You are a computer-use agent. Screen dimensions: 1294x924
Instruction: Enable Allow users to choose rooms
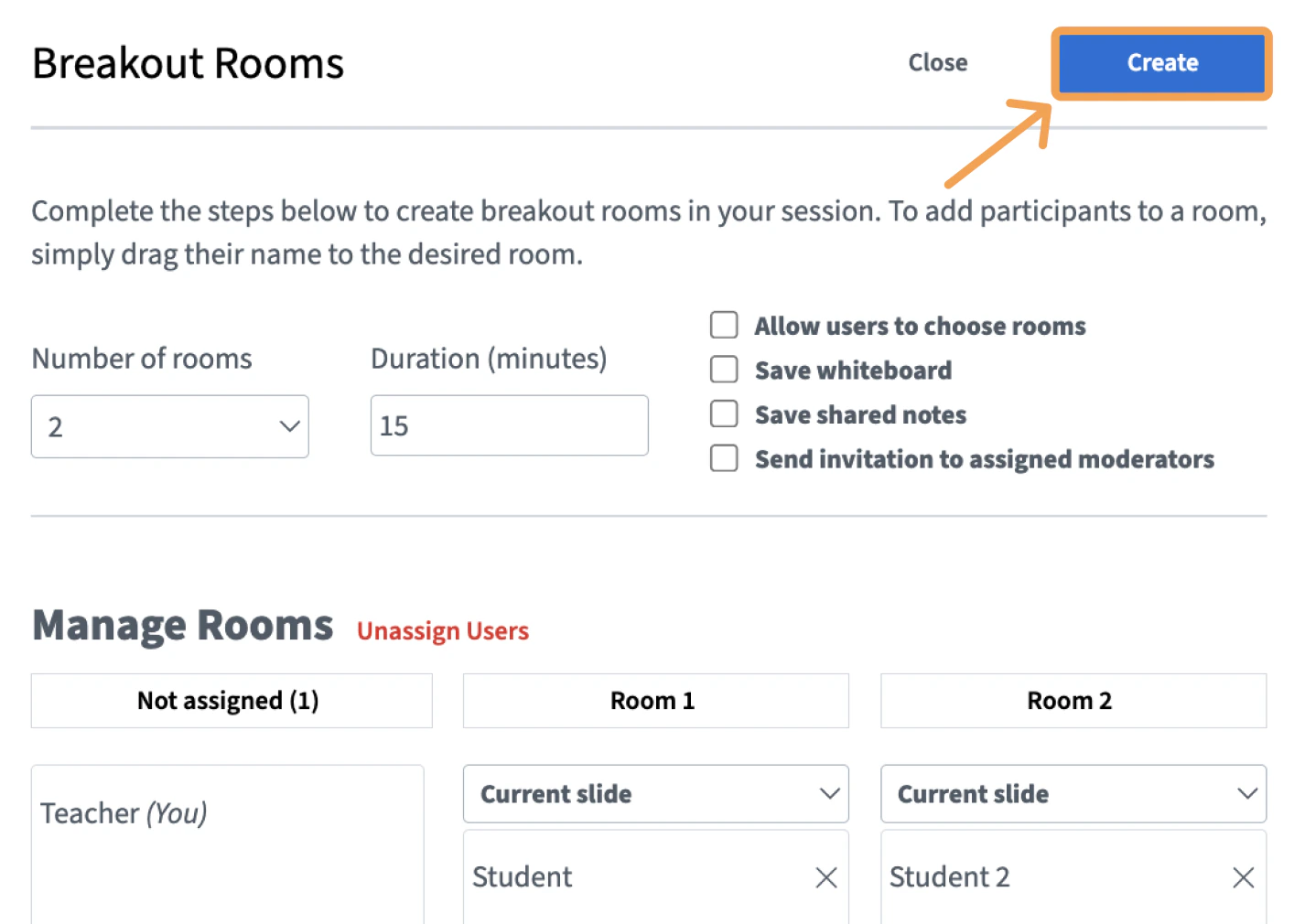click(x=724, y=326)
